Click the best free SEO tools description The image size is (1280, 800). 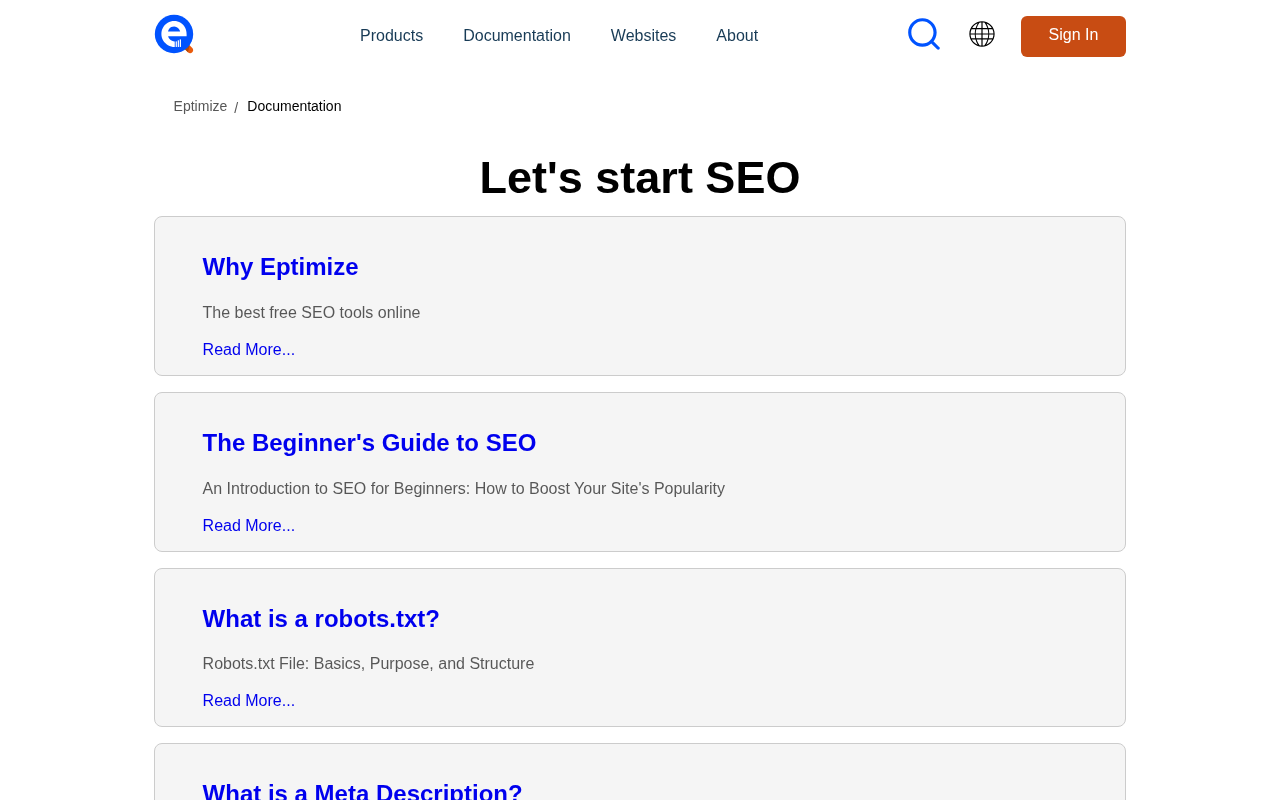click(x=311, y=313)
